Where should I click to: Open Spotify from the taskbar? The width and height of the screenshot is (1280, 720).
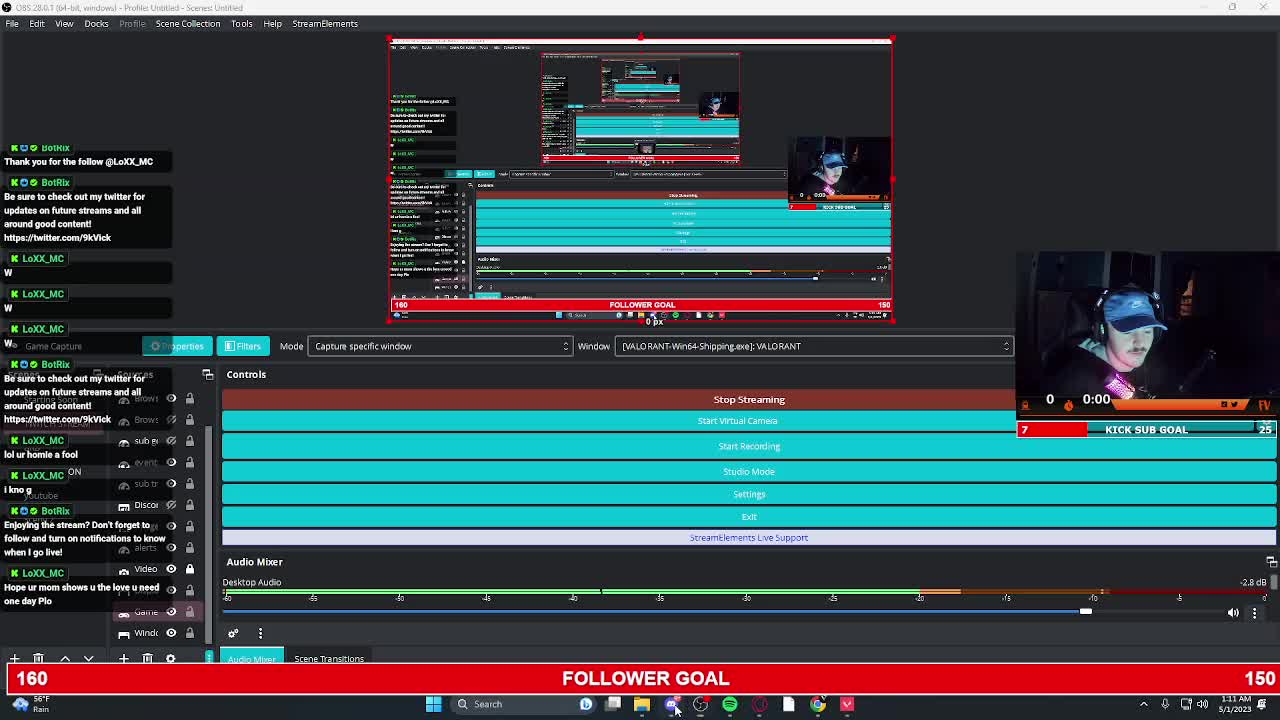click(730, 704)
